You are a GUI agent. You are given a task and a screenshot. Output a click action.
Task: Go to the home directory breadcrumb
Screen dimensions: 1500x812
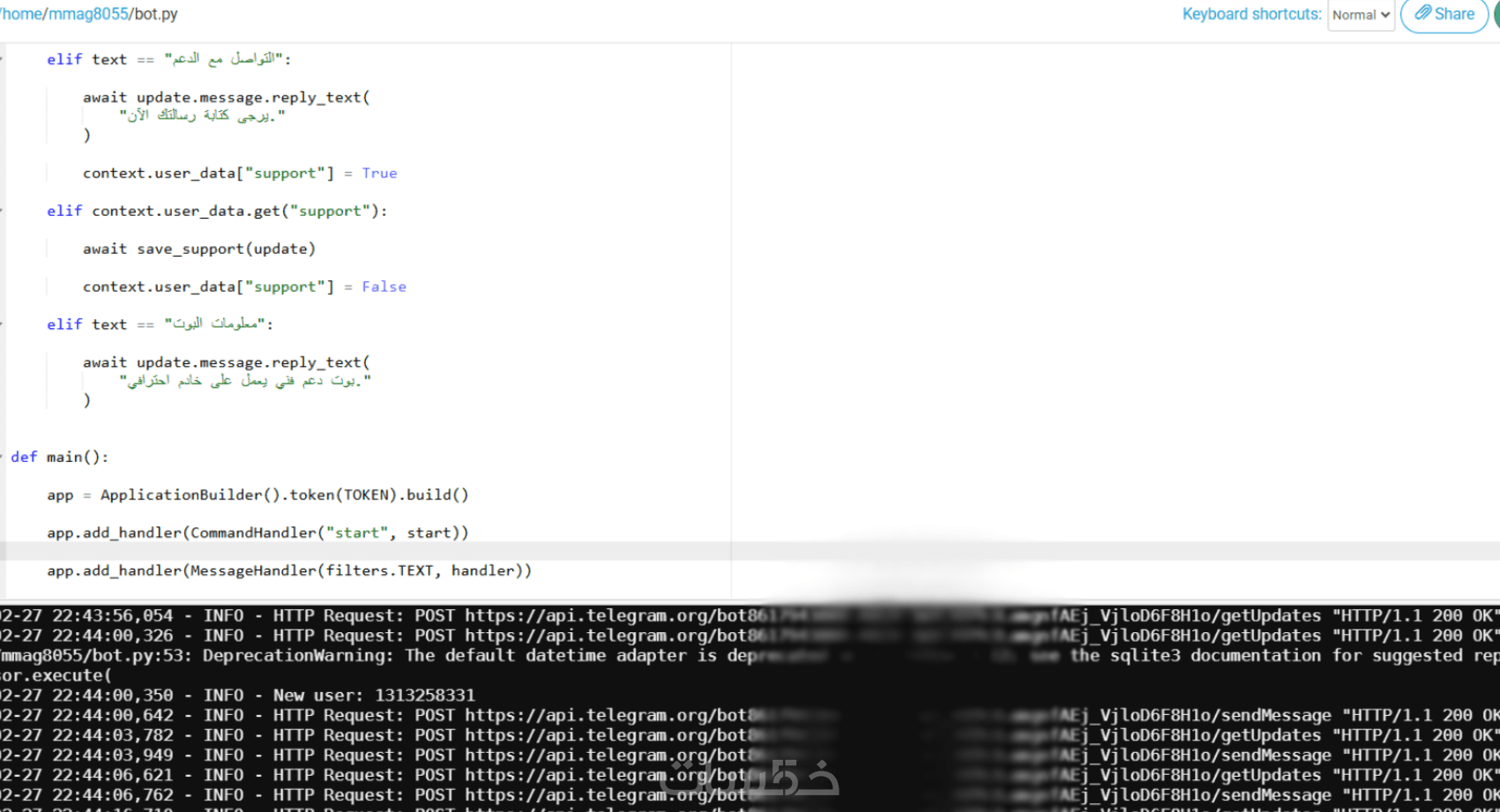coord(21,14)
